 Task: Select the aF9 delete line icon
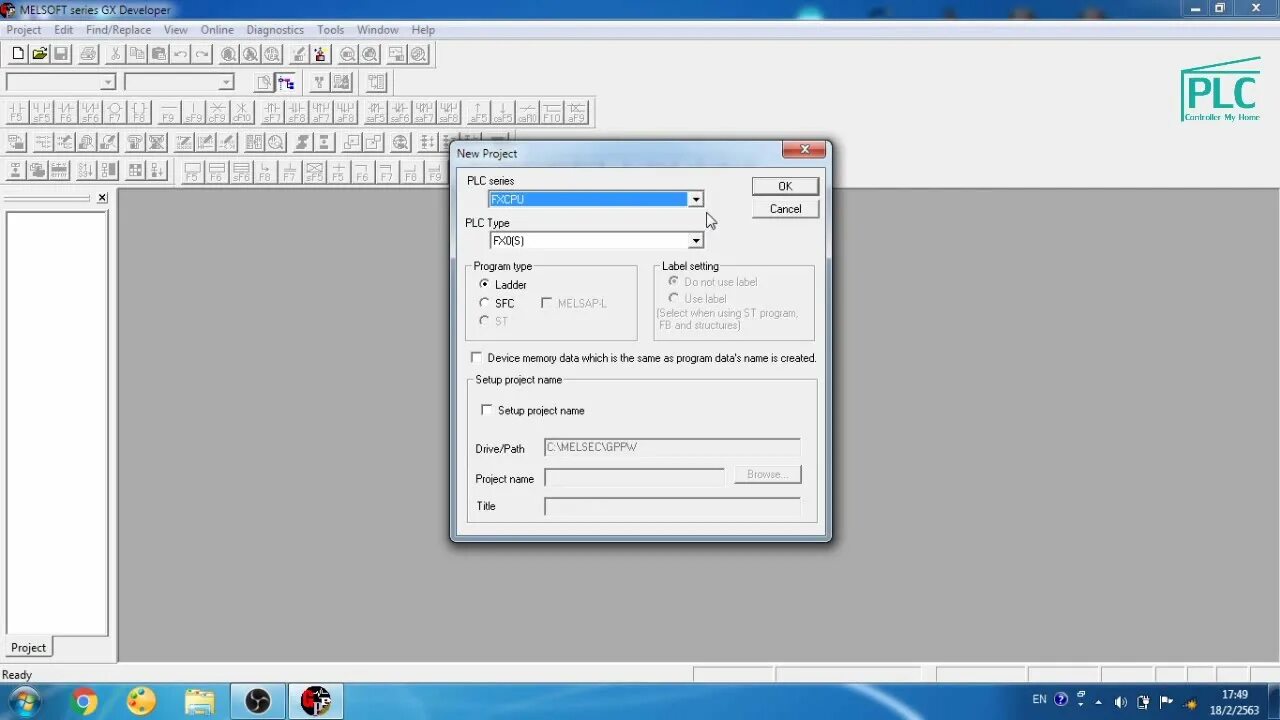pos(576,112)
